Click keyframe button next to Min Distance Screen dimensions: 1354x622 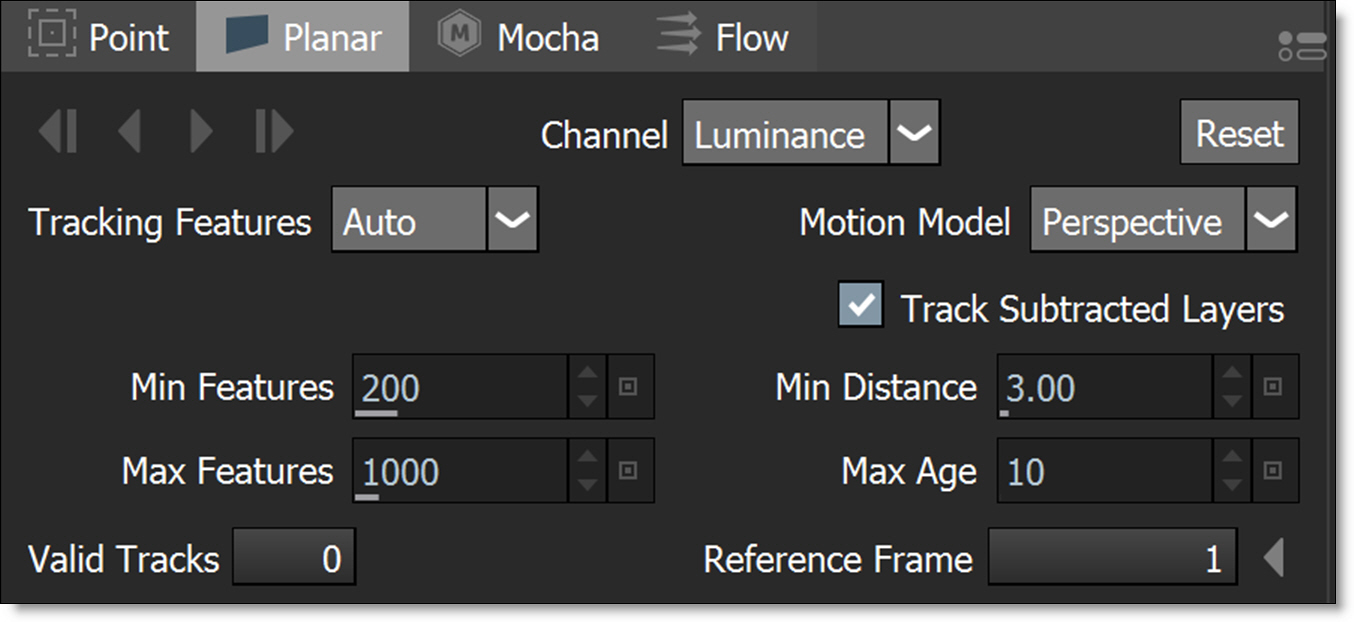pos(1273,387)
